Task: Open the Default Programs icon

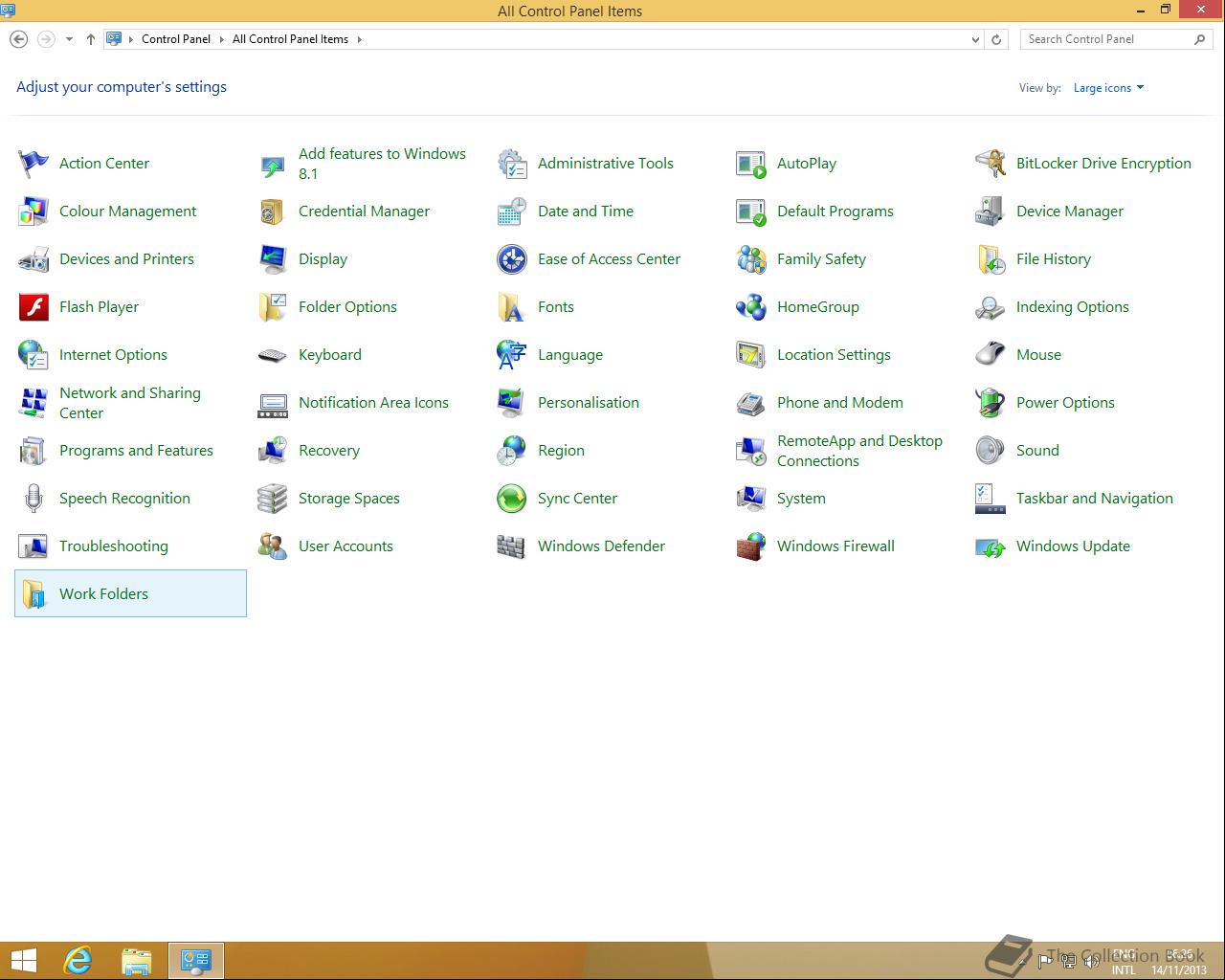Action: (751, 212)
